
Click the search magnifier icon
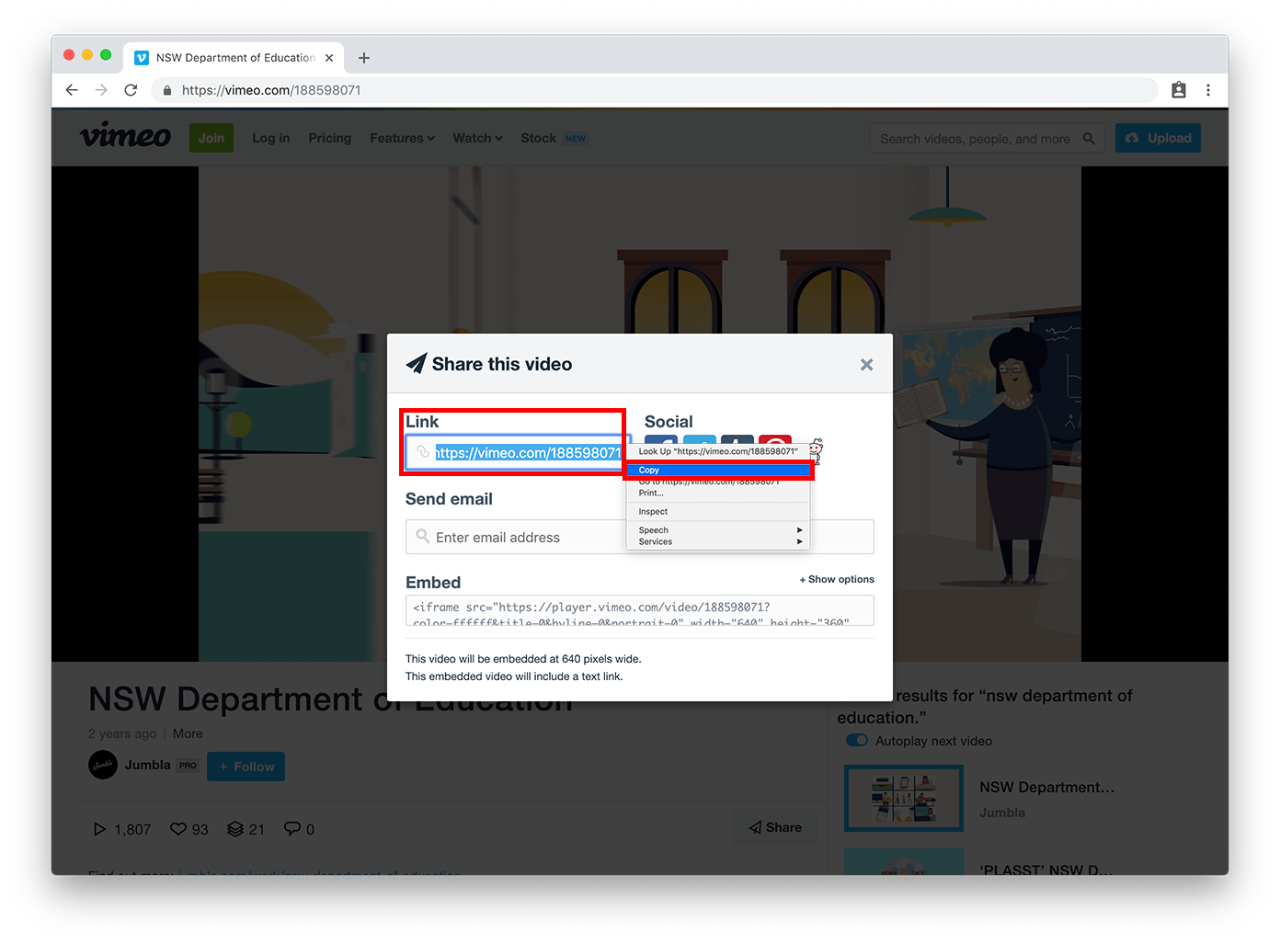pyautogui.click(x=1090, y=139)
